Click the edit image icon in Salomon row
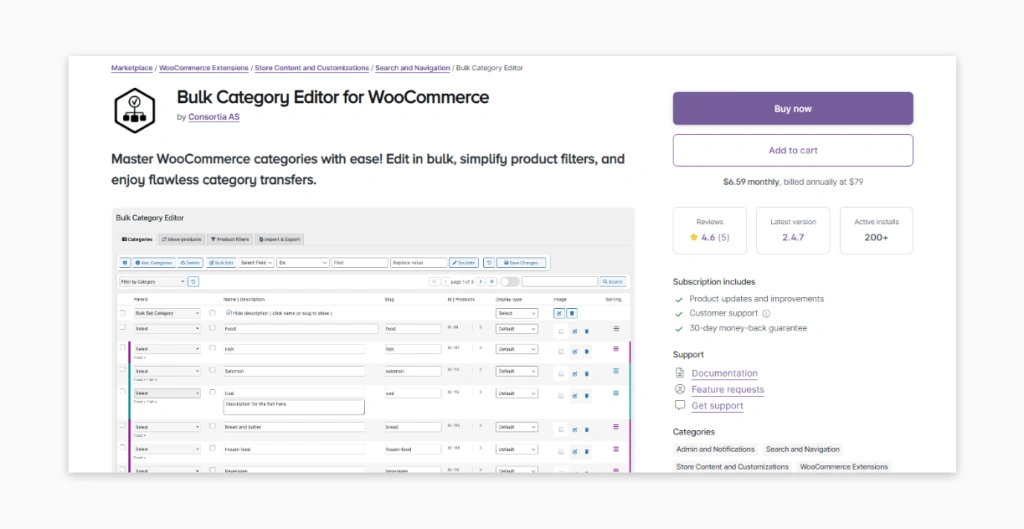 pyautogui.click(x=575, y=374)
